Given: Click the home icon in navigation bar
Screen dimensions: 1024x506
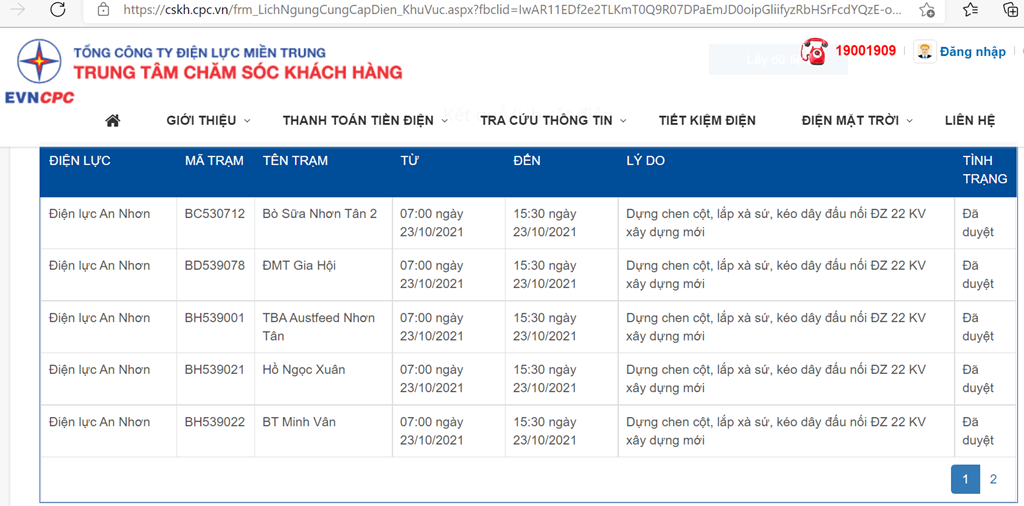Looking at the screenshot, I should 112,120.
